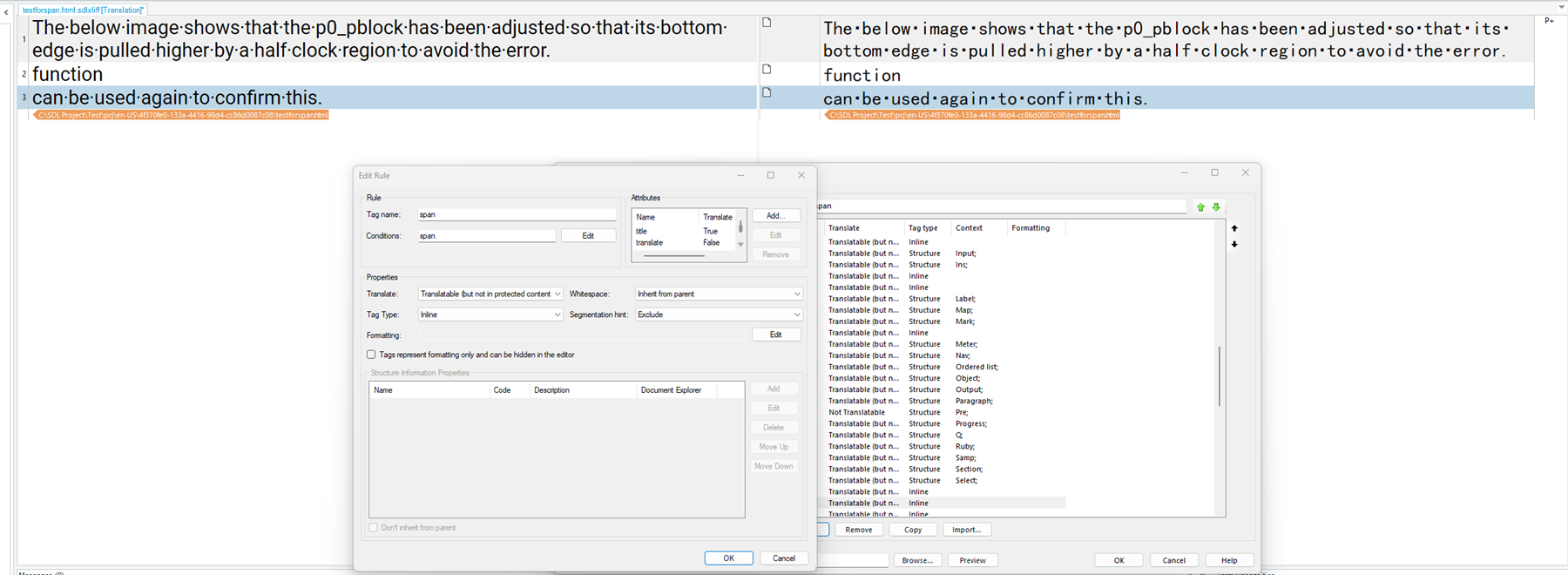Image resolution: width=1568 pixels, height=575 pixels.
Task: Select the rule row with 'Section;' context
Action: (x=945, y=469)
